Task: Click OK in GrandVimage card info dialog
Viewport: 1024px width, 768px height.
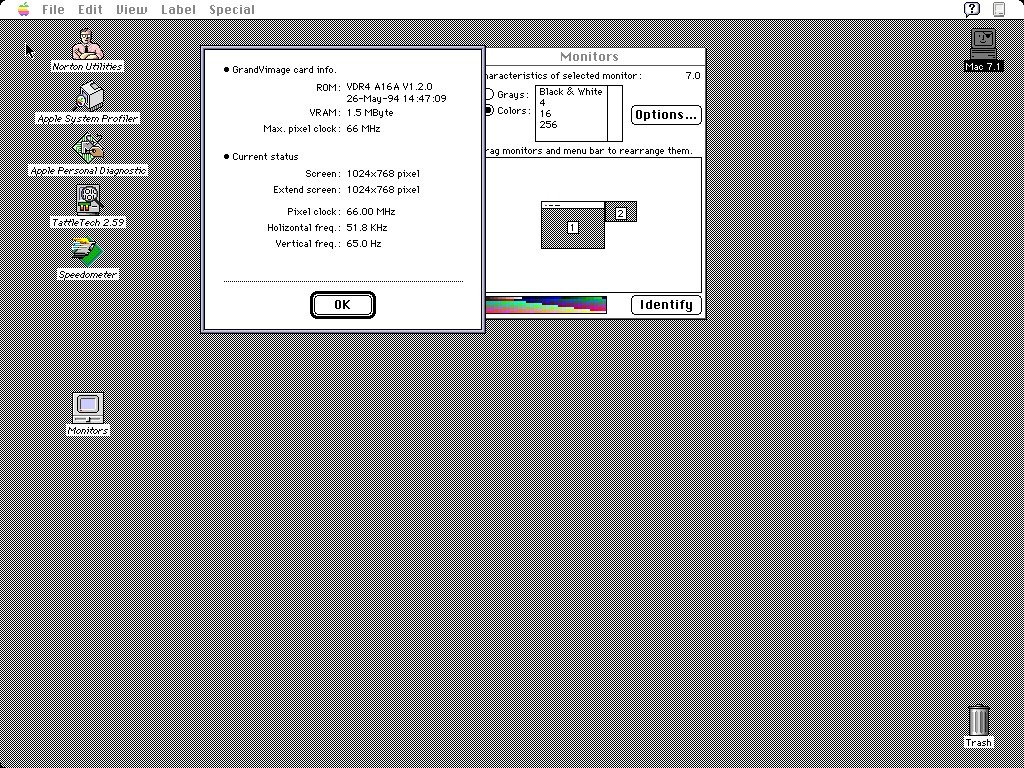Action: [x=342, y=305]
